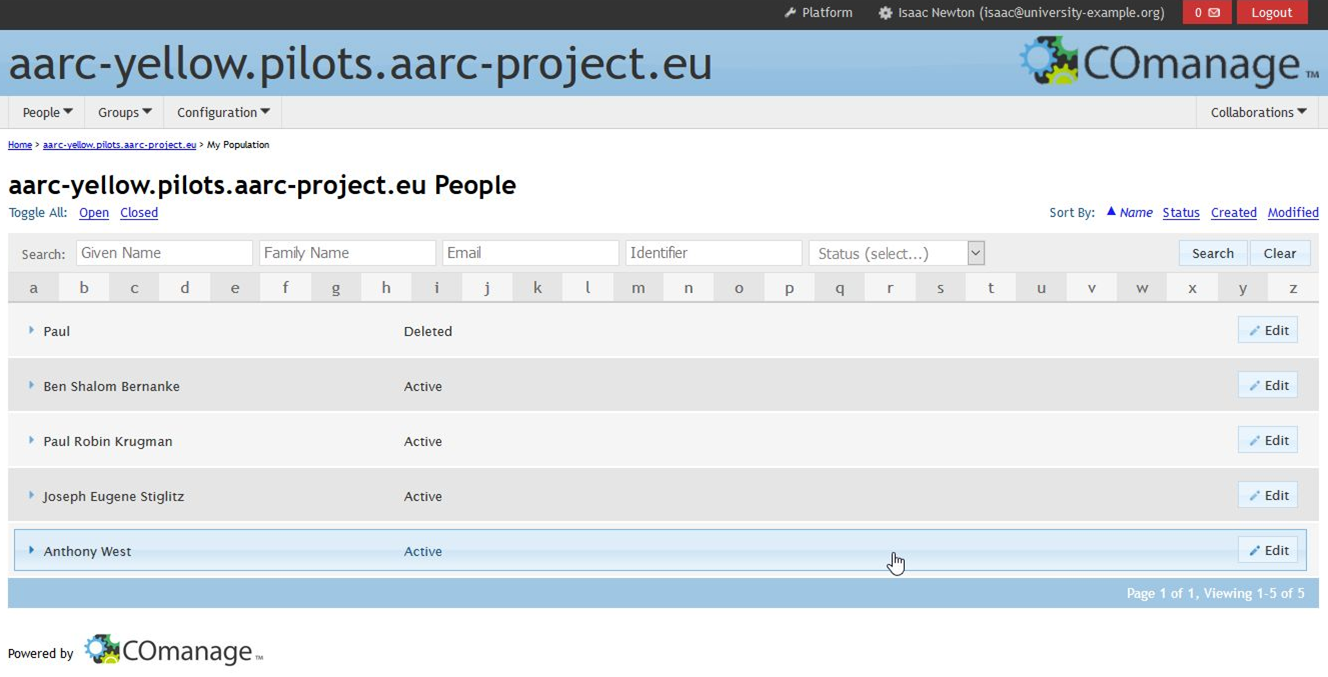Click Edit pencil for Anthony West
The width and height of the screenshot is (1328, 677).
tap(1255, 551)
